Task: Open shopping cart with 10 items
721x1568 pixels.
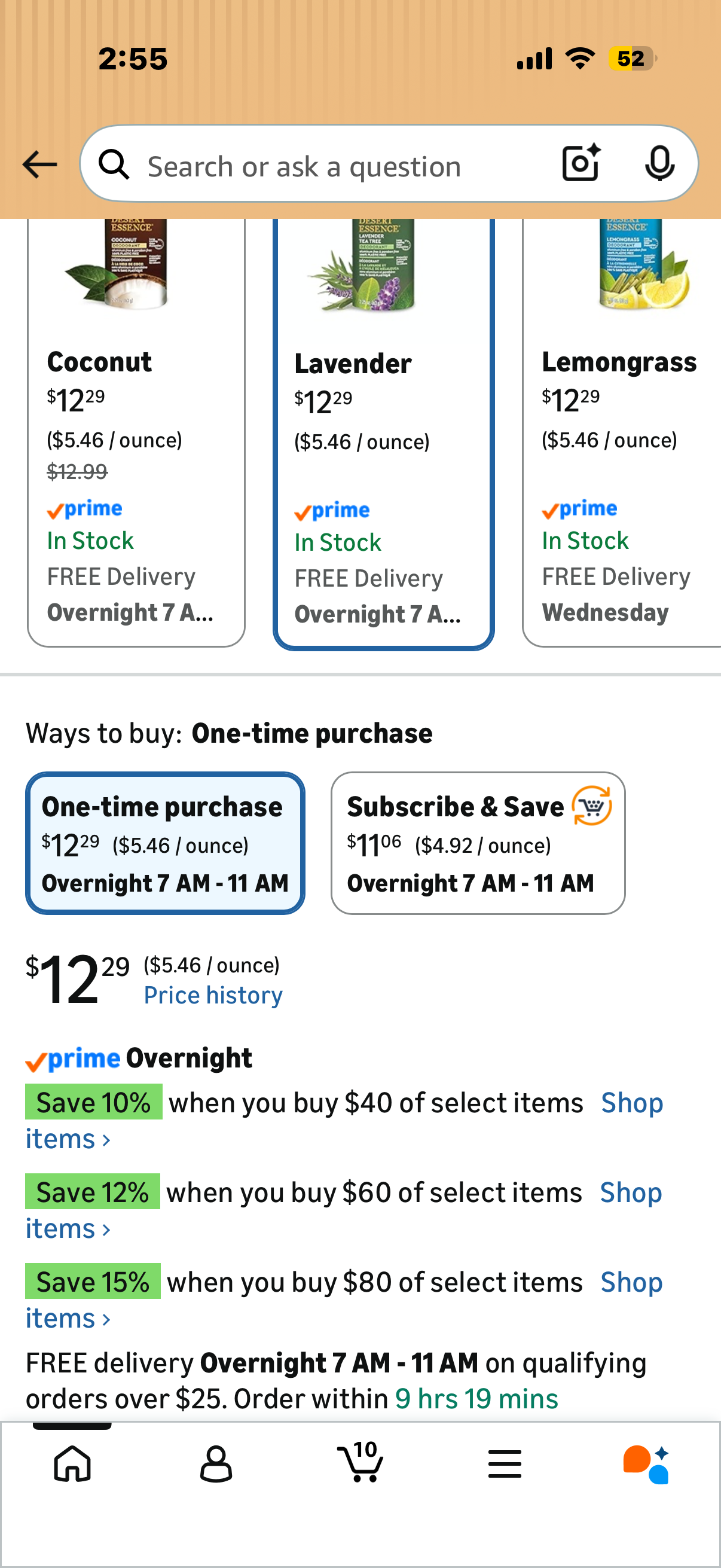Action: [360, 1462]
